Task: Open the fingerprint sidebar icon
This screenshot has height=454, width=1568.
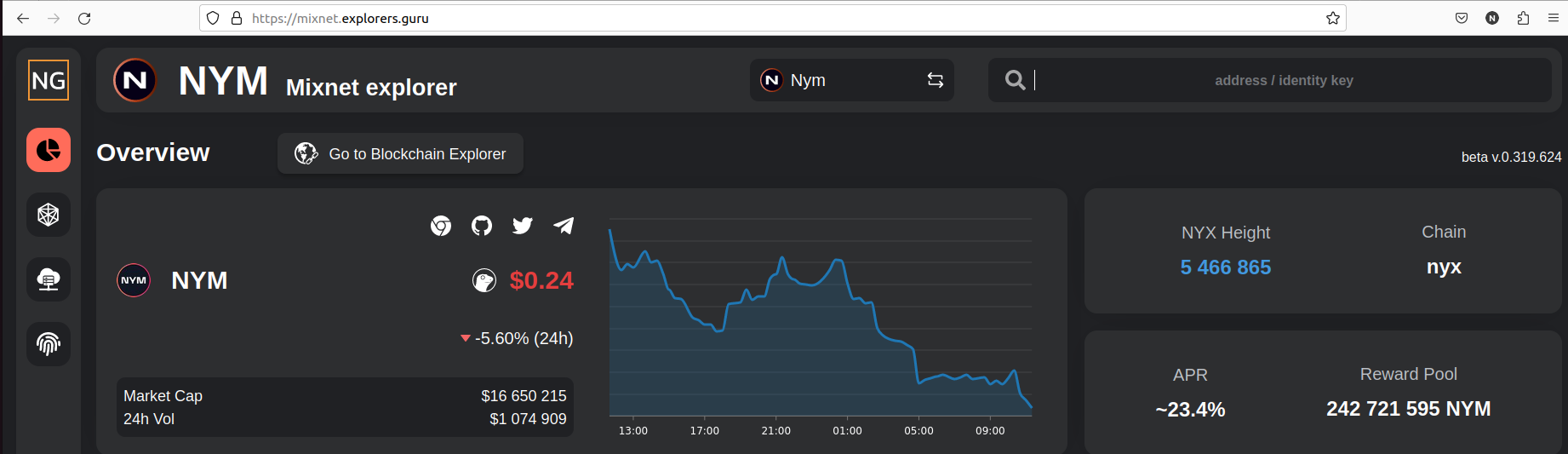Action: click(x=49, y=344)
